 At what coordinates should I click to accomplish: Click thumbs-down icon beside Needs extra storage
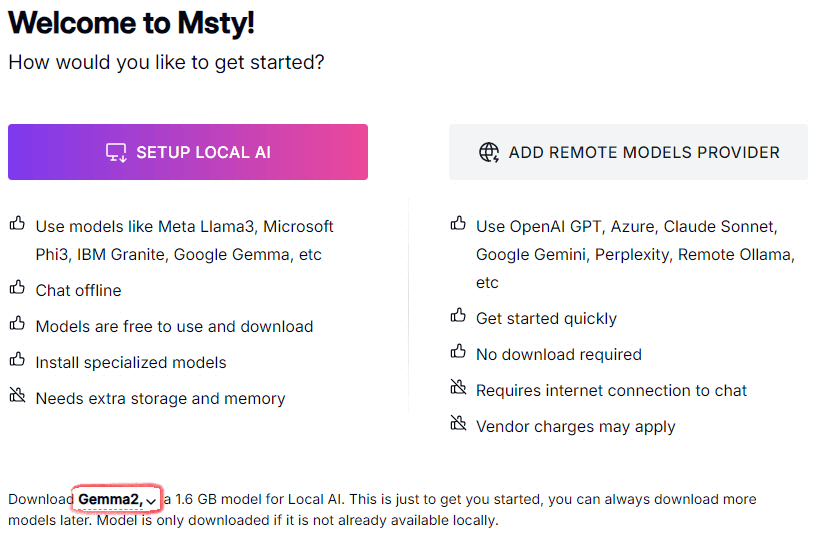pyautogui.click(x=17, y=397)
